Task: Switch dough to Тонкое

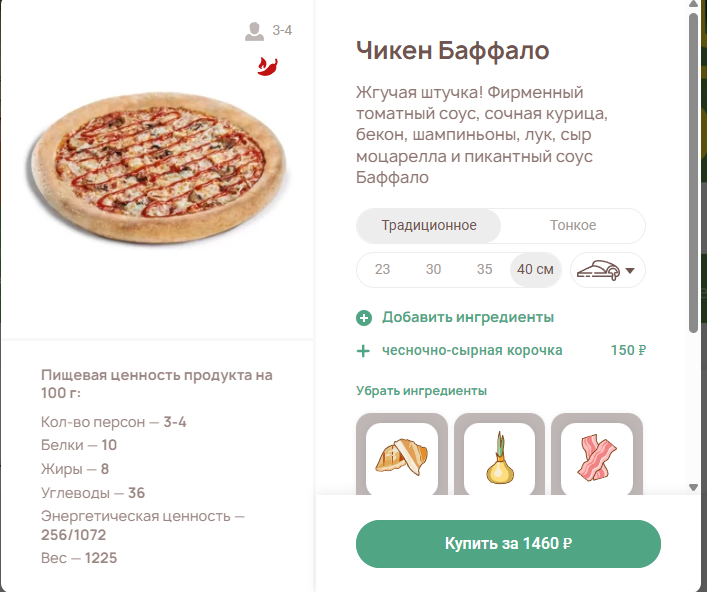Action: pyautogui.click(x=573, y=225)
